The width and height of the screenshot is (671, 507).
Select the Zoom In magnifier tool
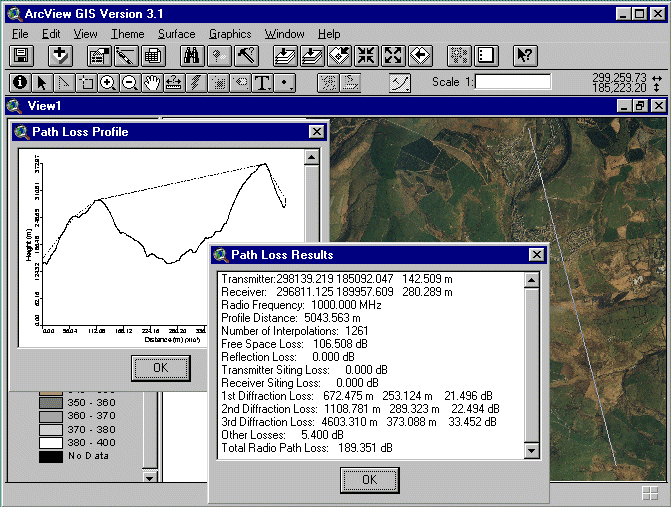point(108,83)
